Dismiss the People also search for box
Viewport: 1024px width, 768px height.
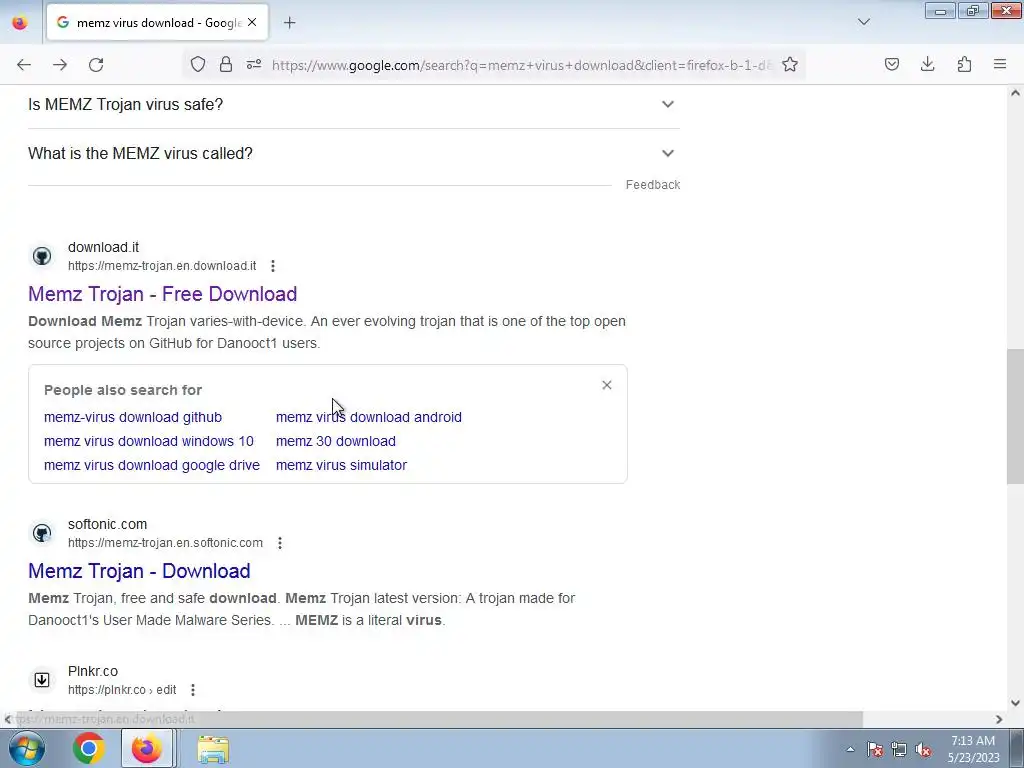(607, 385)
